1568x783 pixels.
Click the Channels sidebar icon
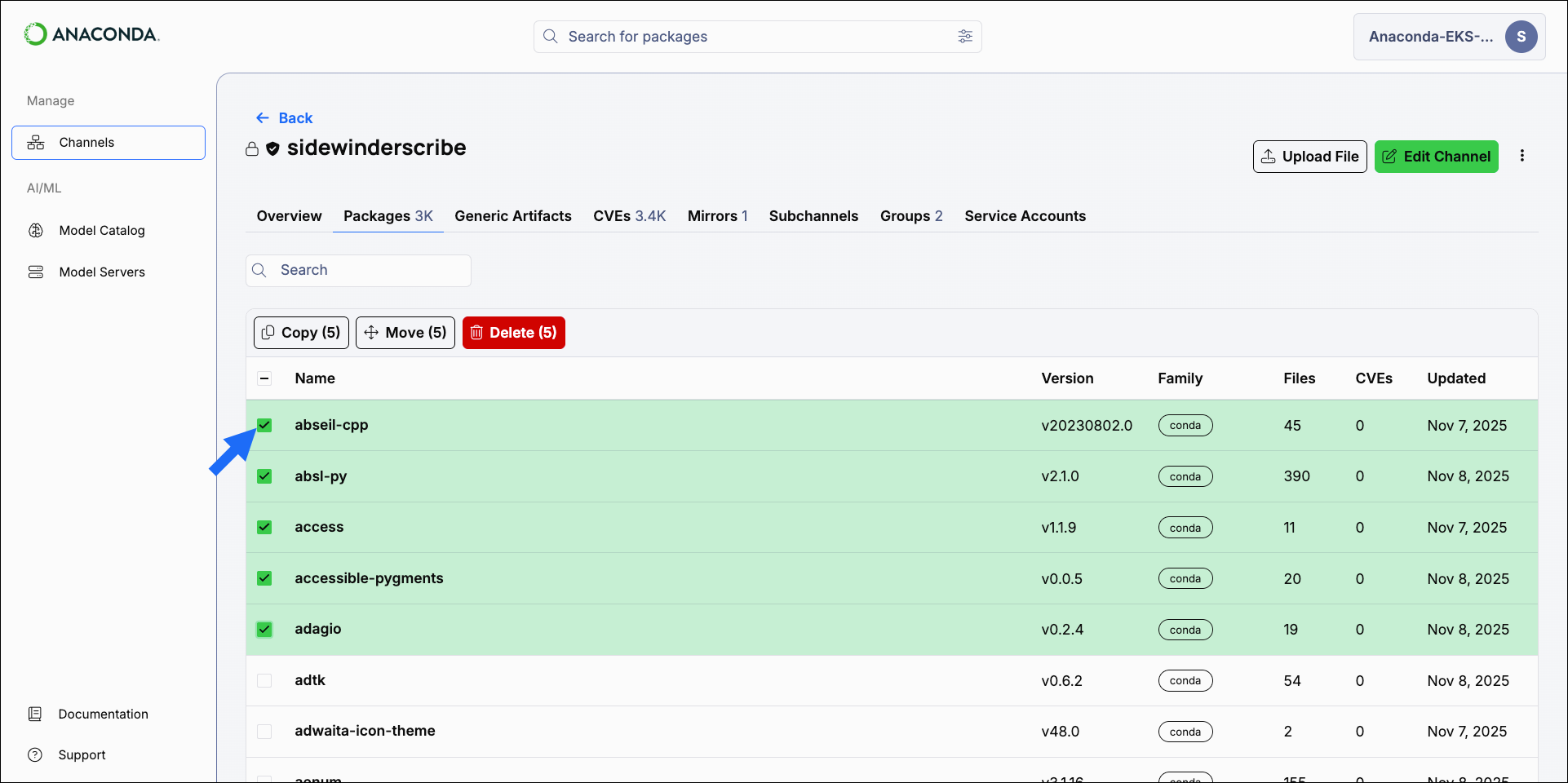coord(36,142)
